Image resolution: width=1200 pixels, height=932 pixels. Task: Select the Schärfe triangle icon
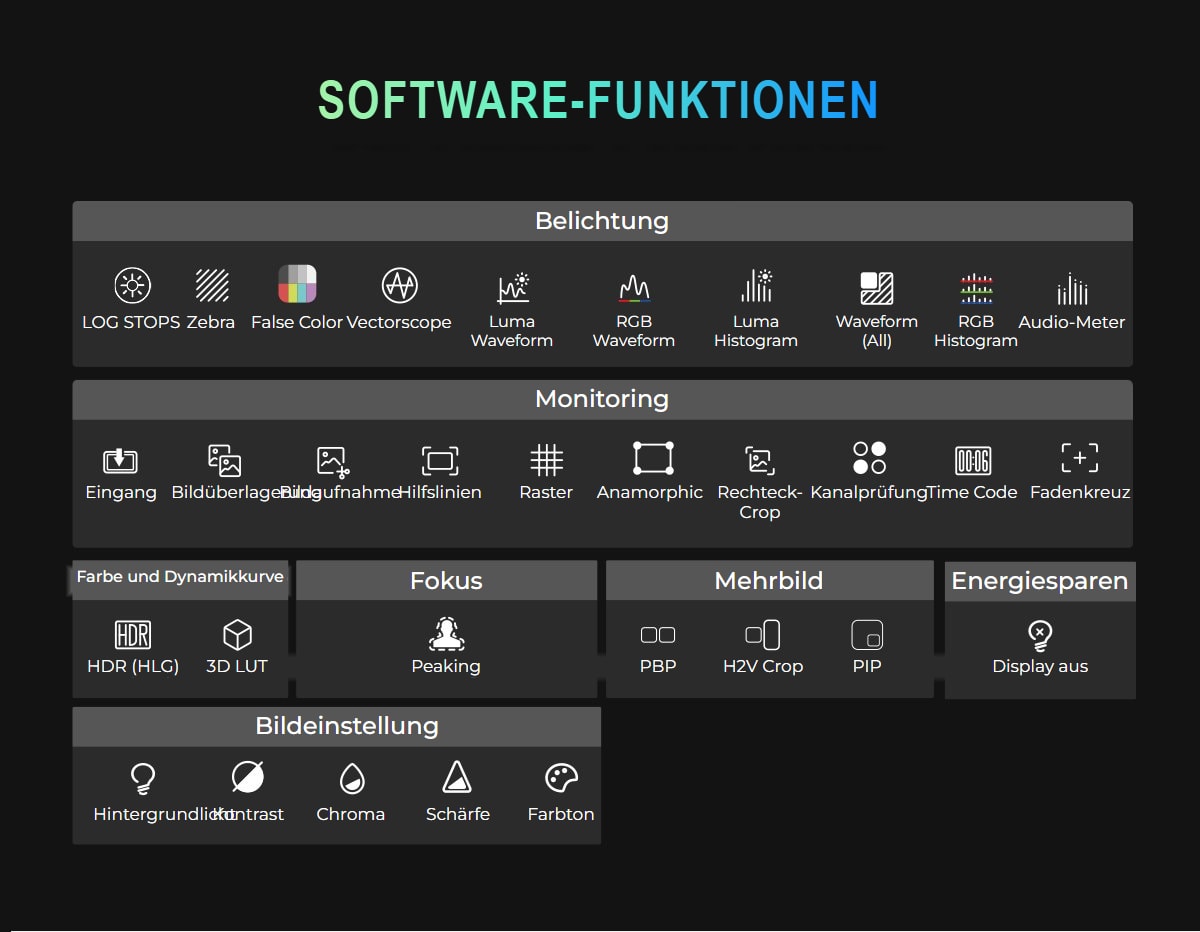[x=457, y=777]
